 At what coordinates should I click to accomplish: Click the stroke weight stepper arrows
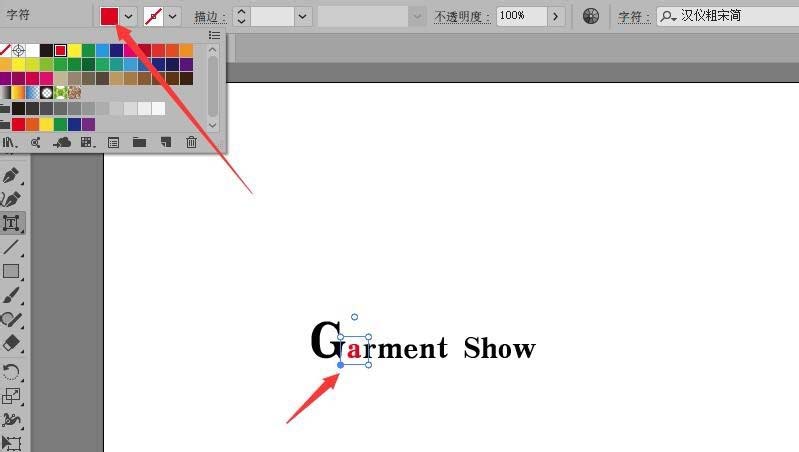click(x=241, y=16)
